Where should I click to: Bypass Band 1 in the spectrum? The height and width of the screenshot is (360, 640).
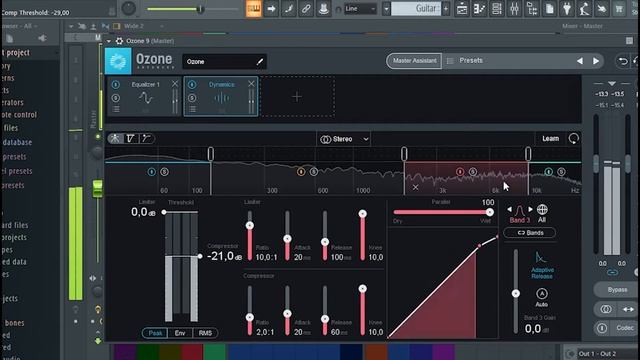(151, 172)
